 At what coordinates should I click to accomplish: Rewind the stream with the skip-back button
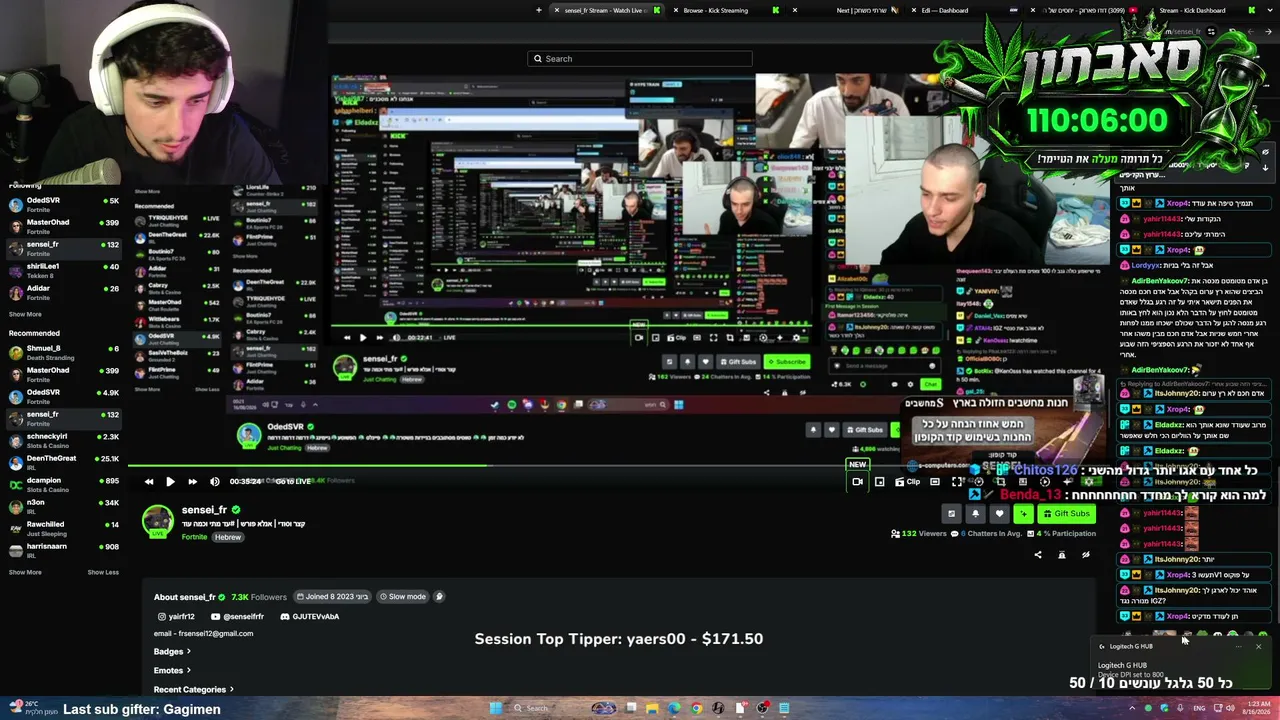point(149,481)
